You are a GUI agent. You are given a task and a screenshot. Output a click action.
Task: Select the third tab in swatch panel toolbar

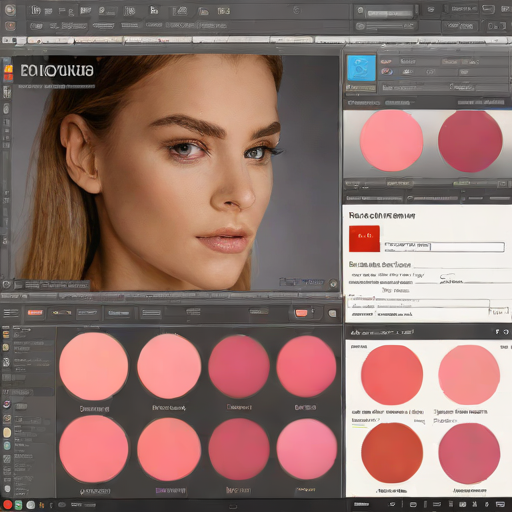[x=88, y=313]
